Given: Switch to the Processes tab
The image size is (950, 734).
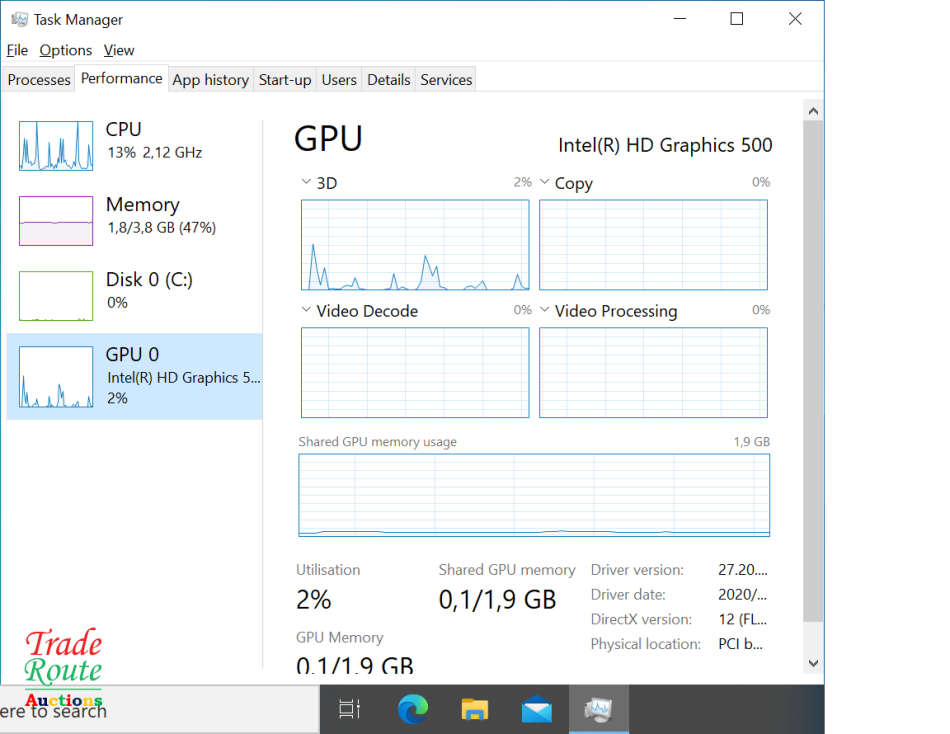Looking at the screenshot, I should tap(39, 80).
